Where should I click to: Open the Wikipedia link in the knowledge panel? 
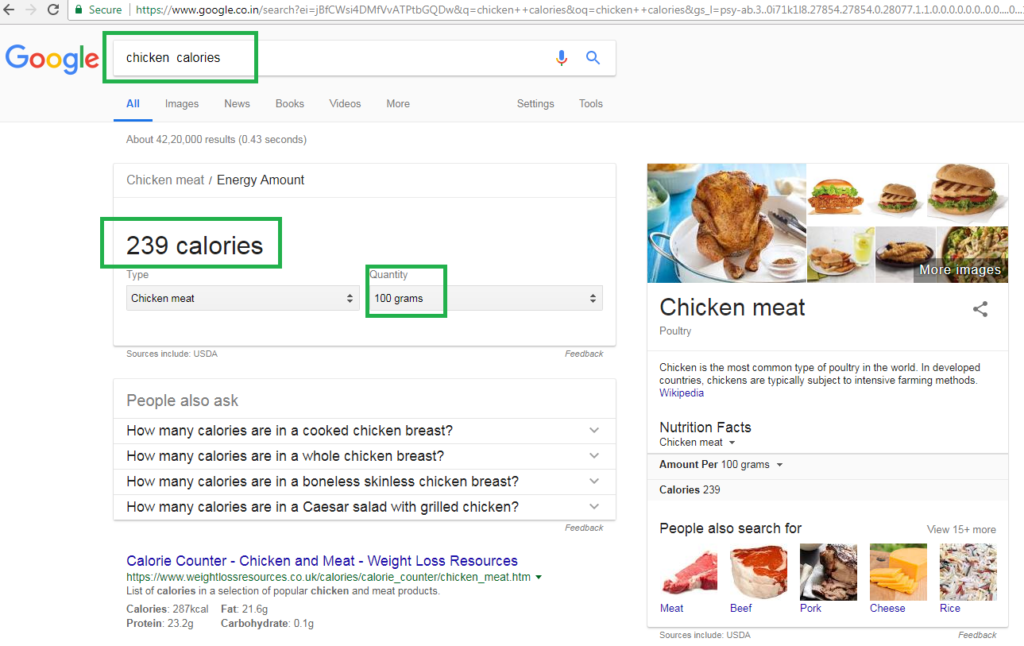point(681,392)
